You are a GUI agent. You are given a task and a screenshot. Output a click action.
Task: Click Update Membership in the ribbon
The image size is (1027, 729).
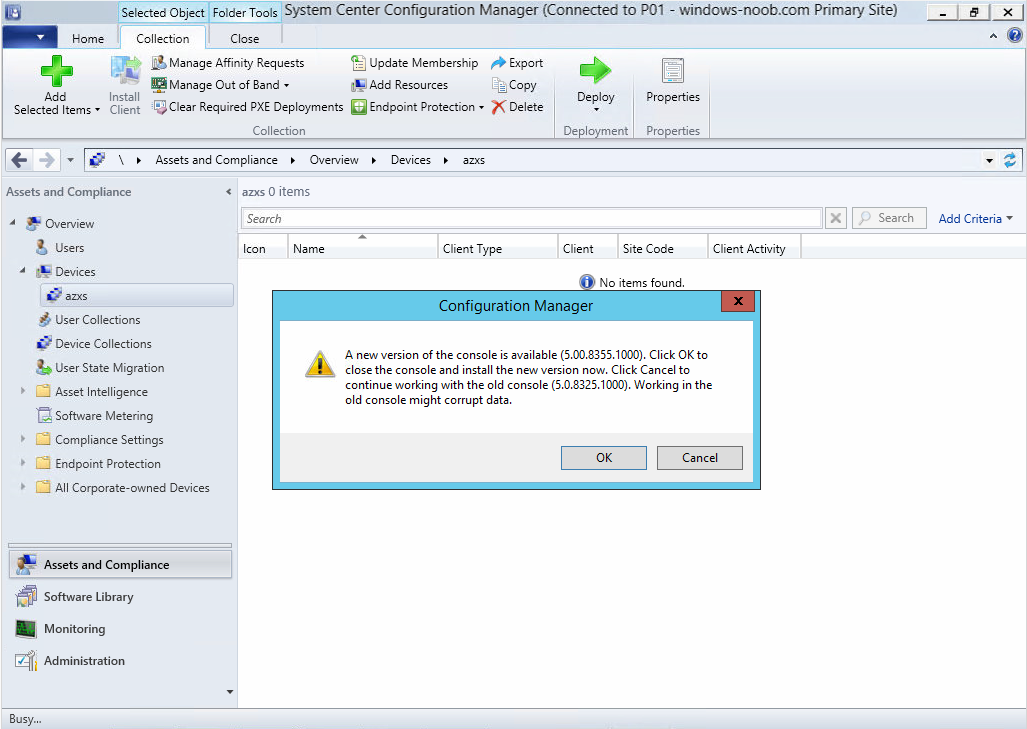[415, 63]
